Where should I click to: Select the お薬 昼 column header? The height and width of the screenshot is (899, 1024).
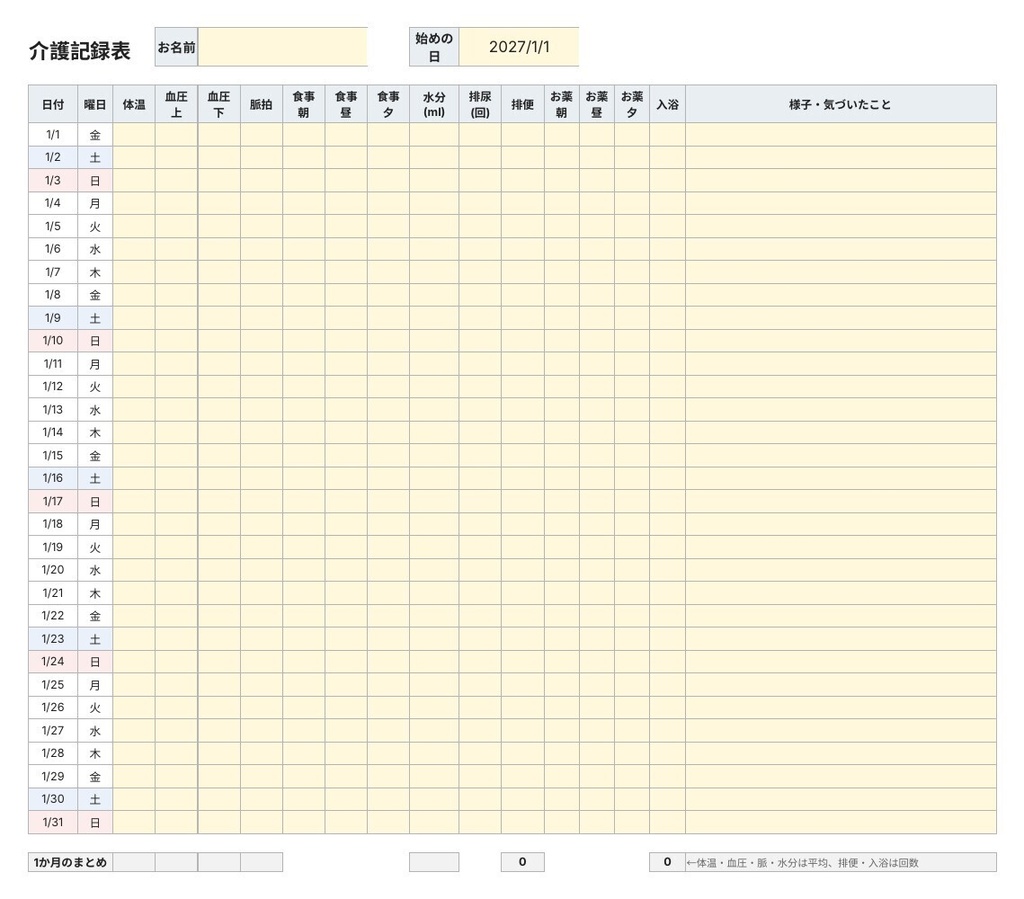[597, 104]
